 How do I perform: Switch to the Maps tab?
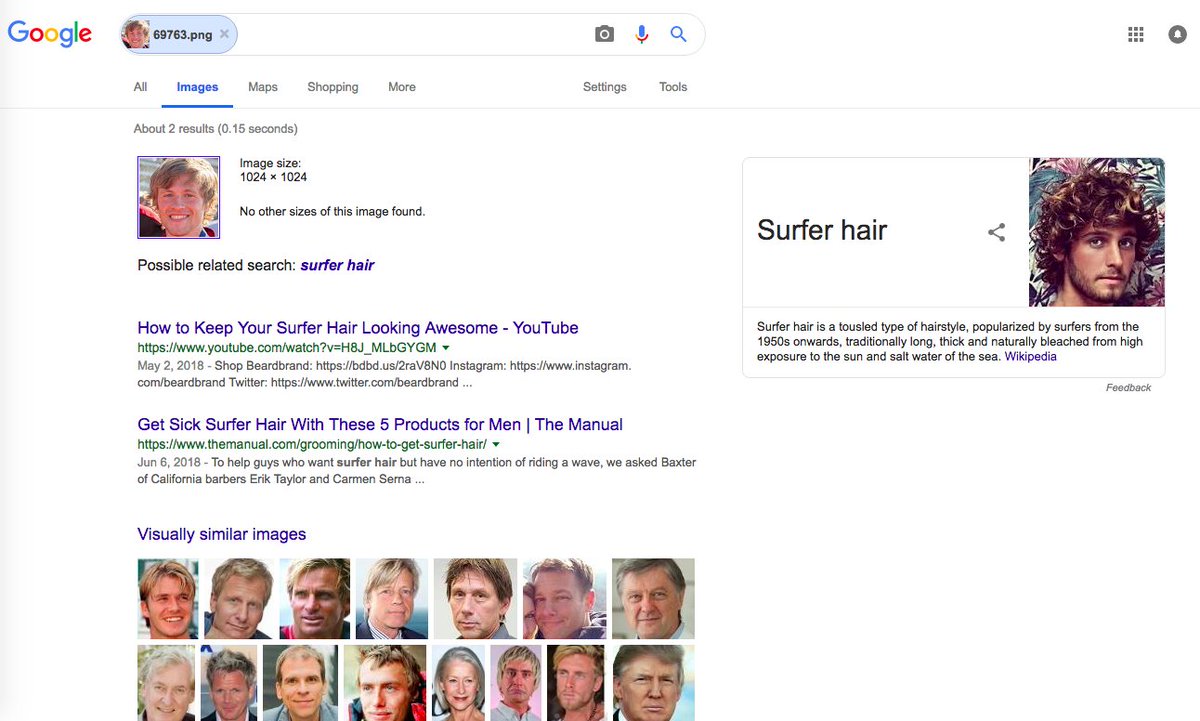pyautogui.click(x=263, y=87)
